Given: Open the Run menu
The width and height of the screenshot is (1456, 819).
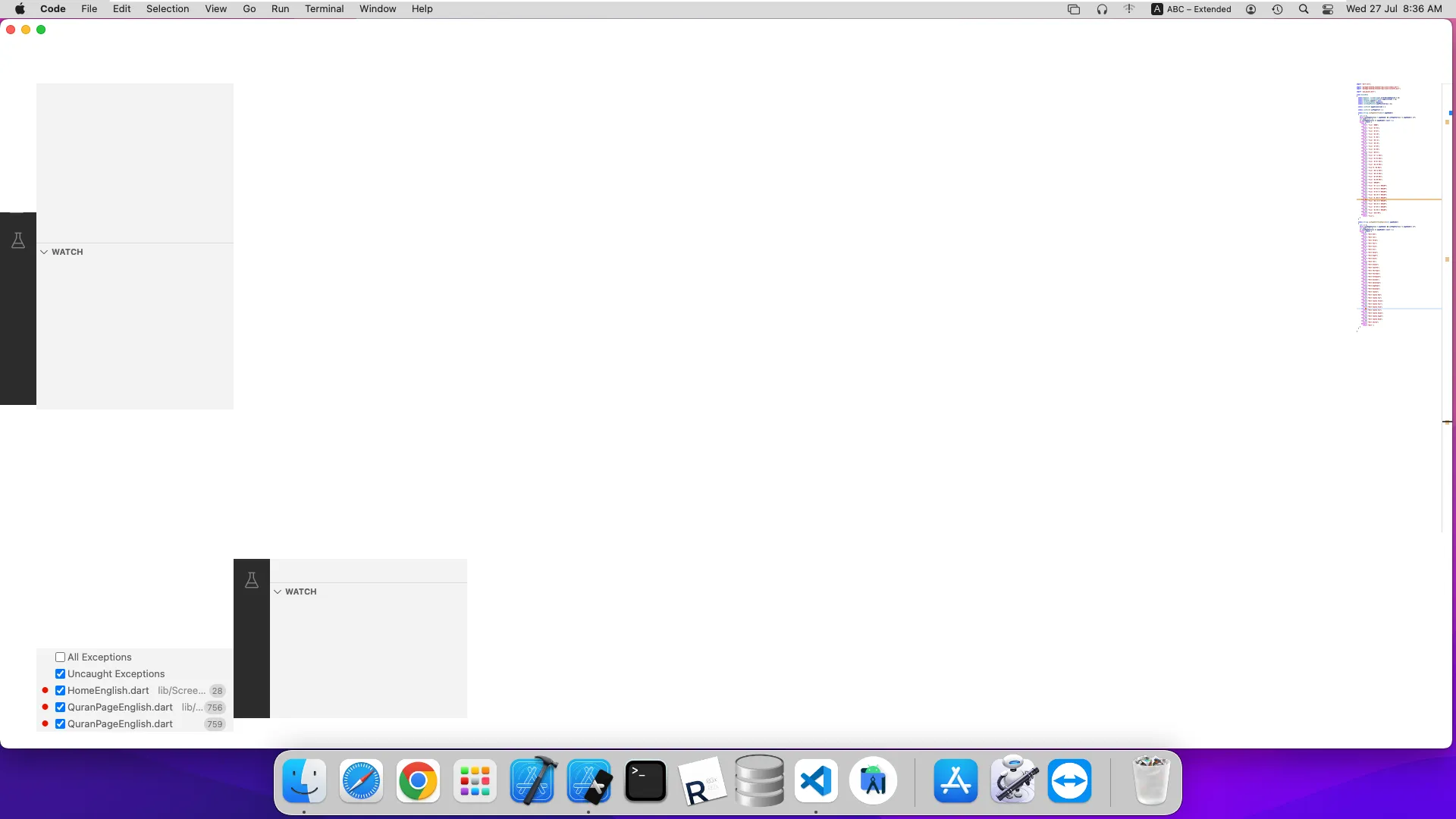Looking at the screenshot, I should [x=280, y=9].
